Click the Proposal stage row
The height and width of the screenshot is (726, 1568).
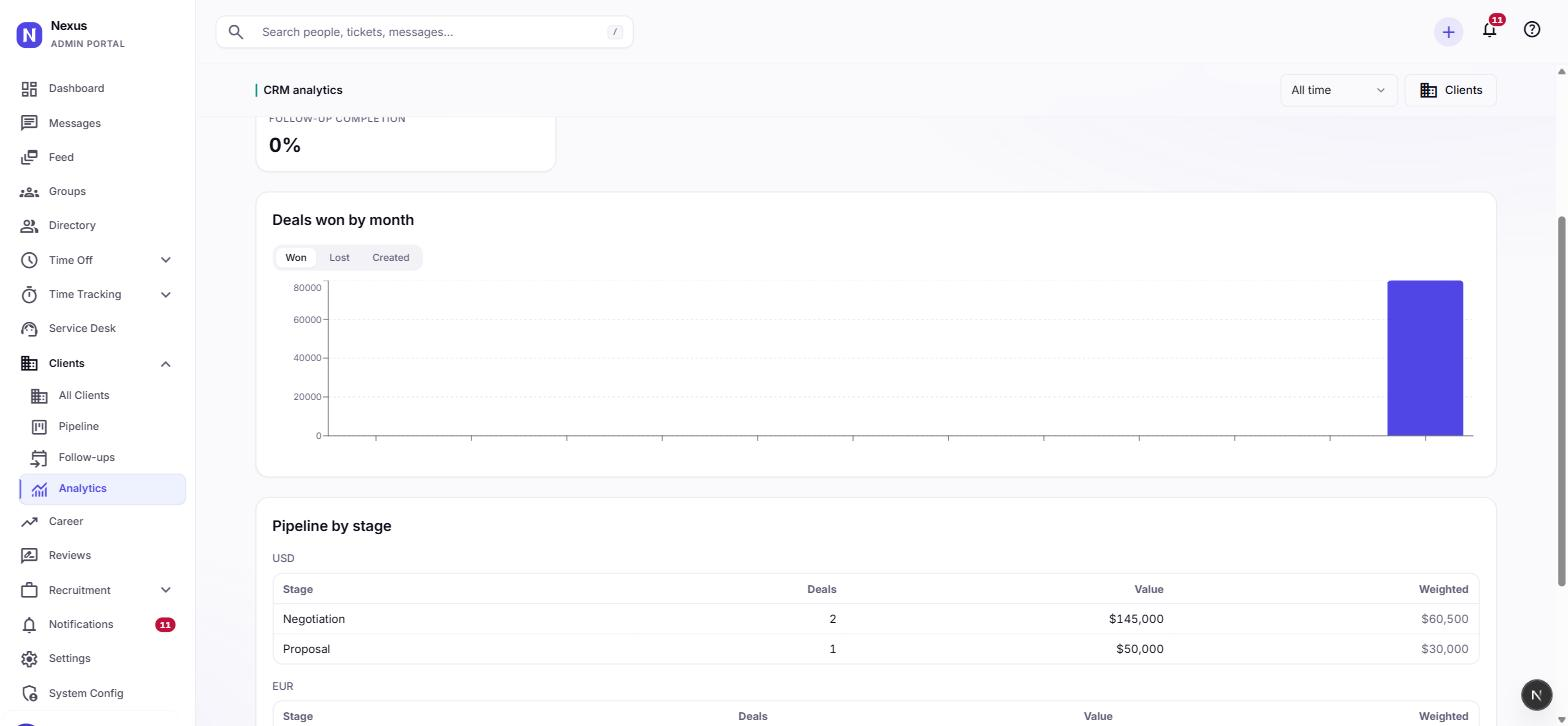tap(875, 649)
